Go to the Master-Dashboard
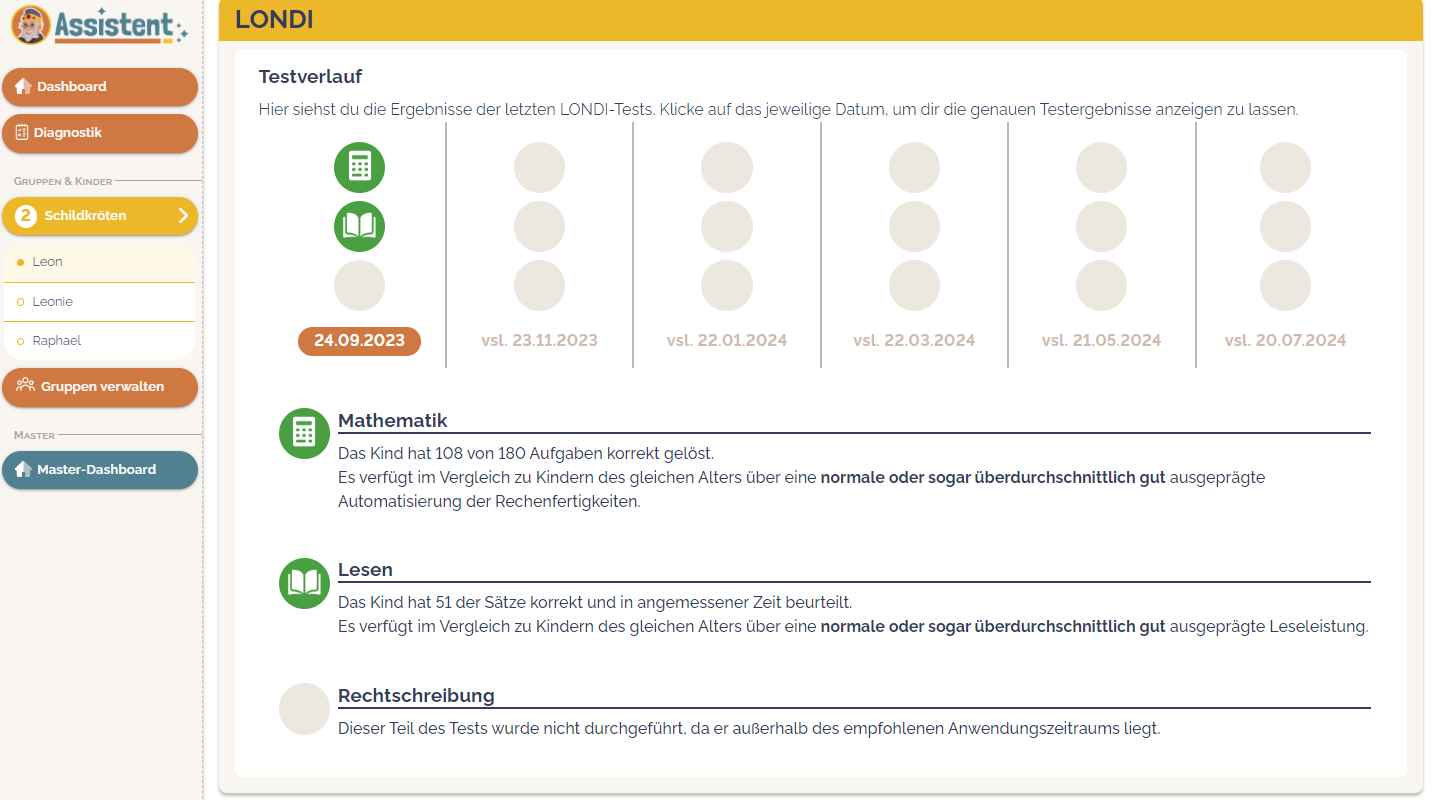Image resolution: width=1433 pixels, height=800 pixels. pos(100,470)
